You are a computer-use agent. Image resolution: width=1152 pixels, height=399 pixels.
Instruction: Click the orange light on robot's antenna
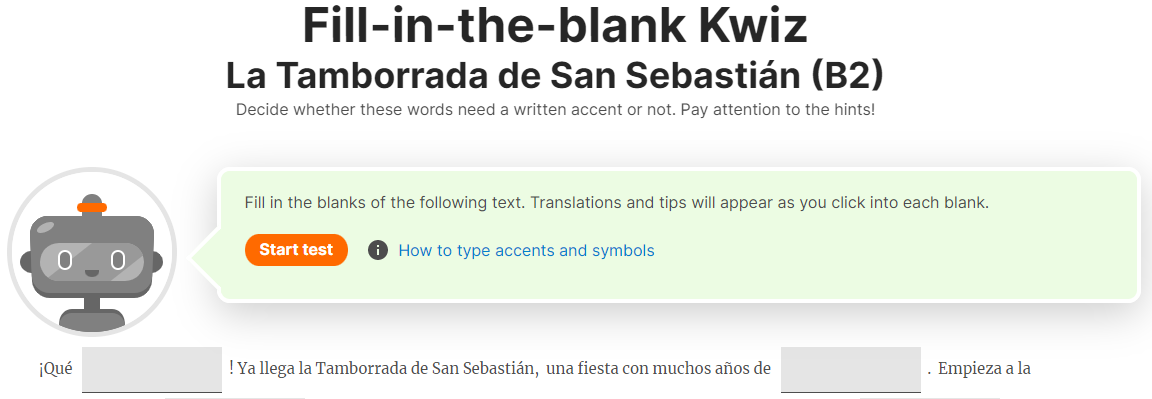pos(92,207)
